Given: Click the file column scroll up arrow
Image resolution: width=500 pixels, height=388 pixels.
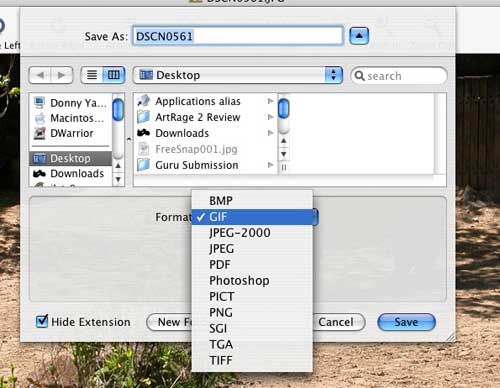Looking at the screenshot, I should pos(283,141).
